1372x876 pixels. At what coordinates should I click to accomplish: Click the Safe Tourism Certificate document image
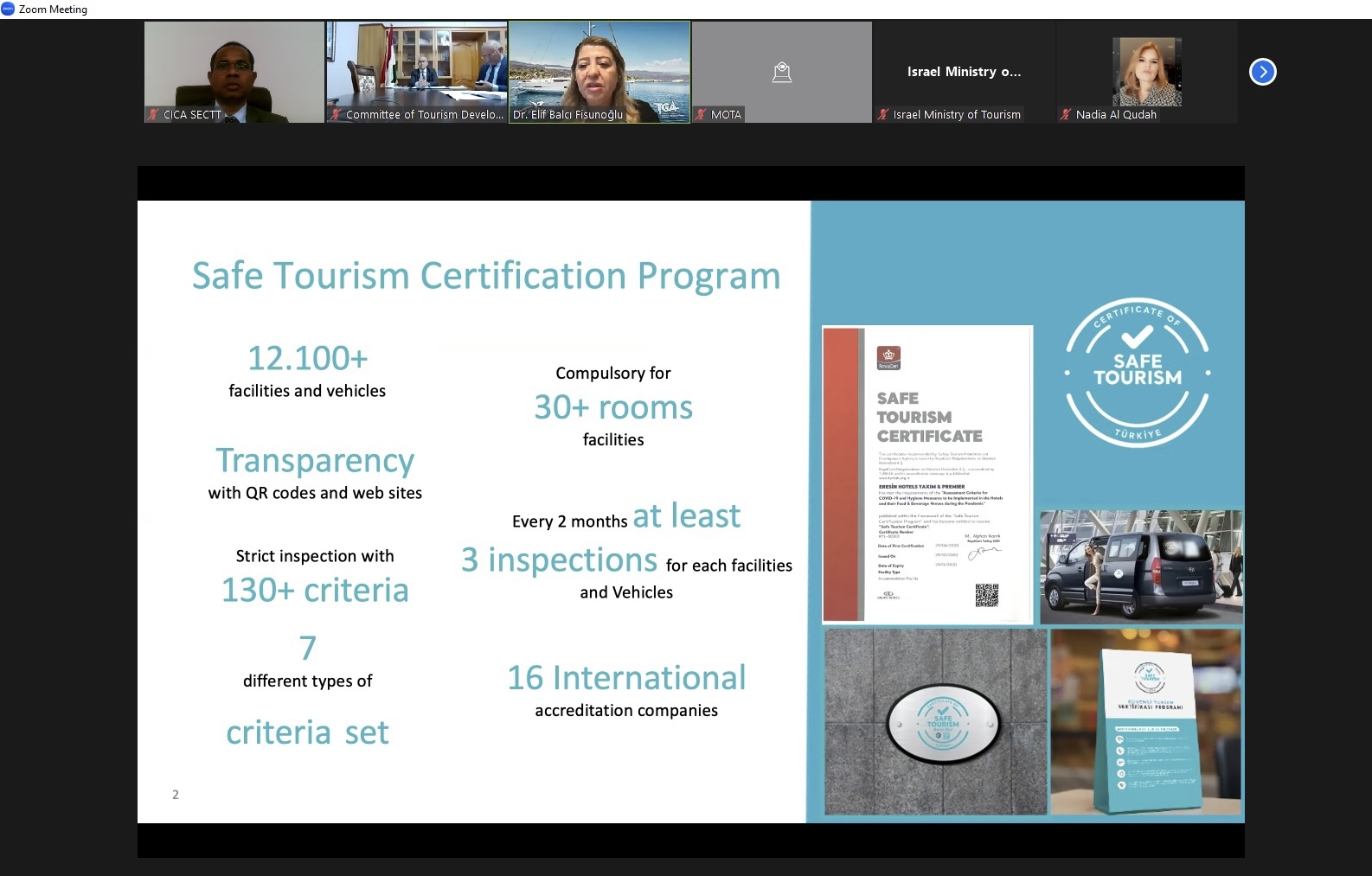926,474
